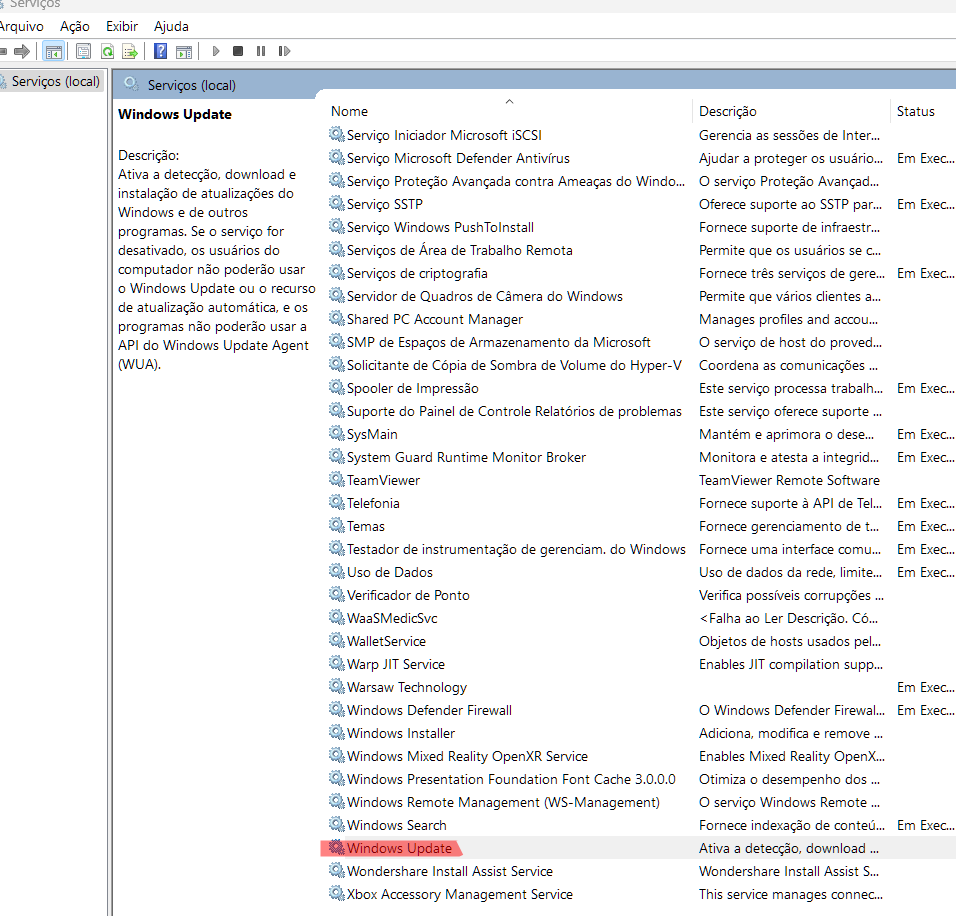Viewport: 956px width, 916px height.
Task: Open the Ajuda menu
Action: tap(171, 26)
